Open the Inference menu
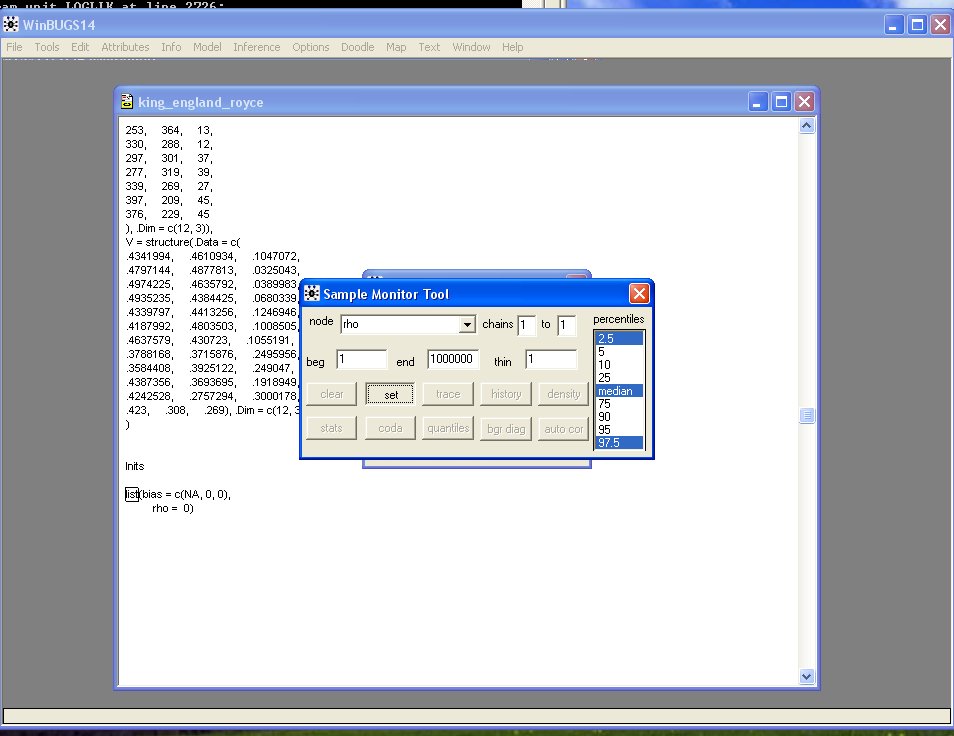Viewport: 954px width, 736px height. [x=257, y=47]
